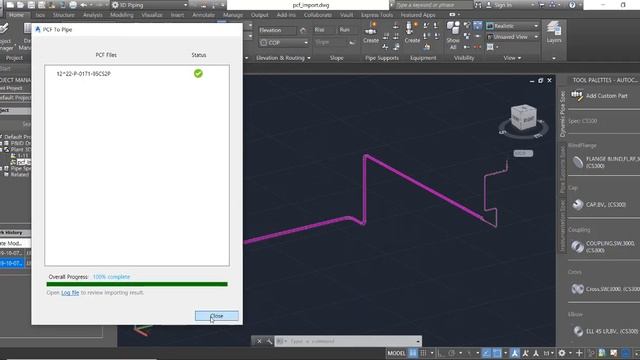Click the Undo arrow in quick access toolbar

pyautogui.click(x=83, y=5)
